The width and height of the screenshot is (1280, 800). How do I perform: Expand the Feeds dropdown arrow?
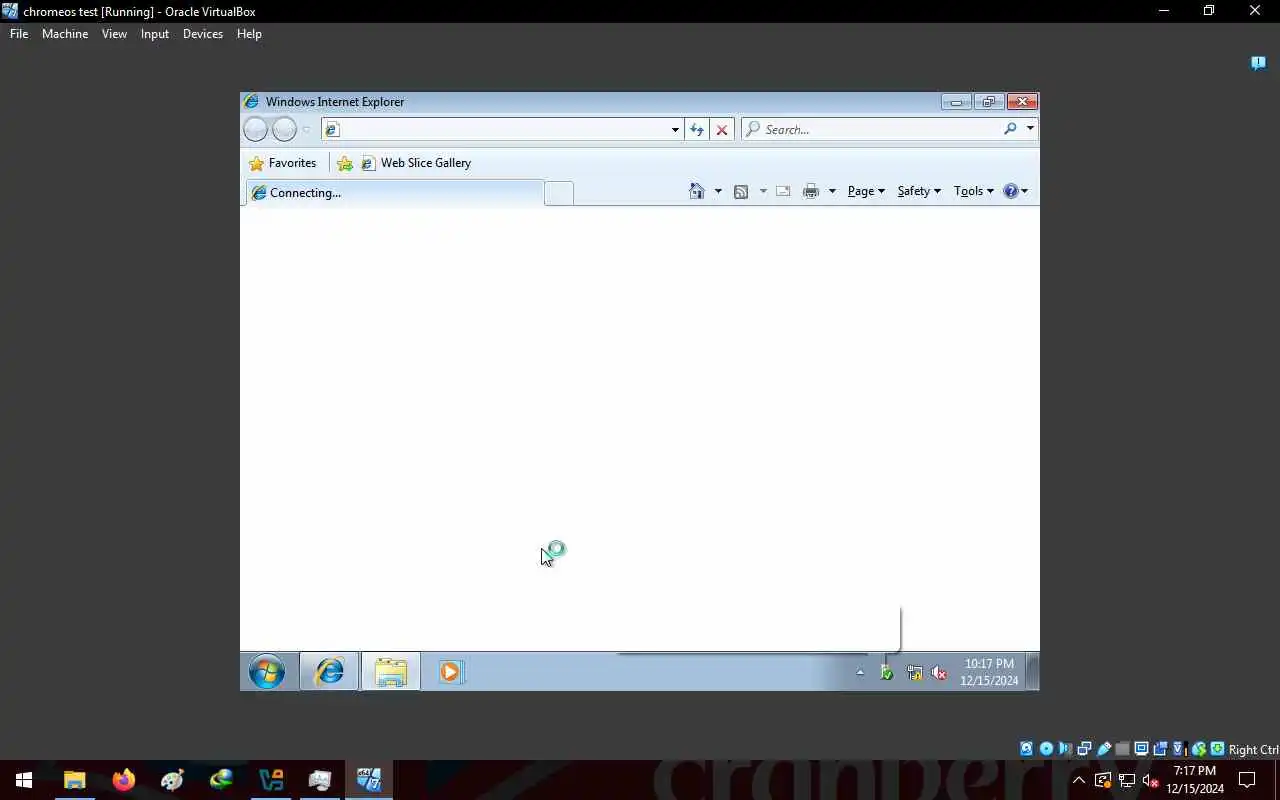tap(763, 191)
